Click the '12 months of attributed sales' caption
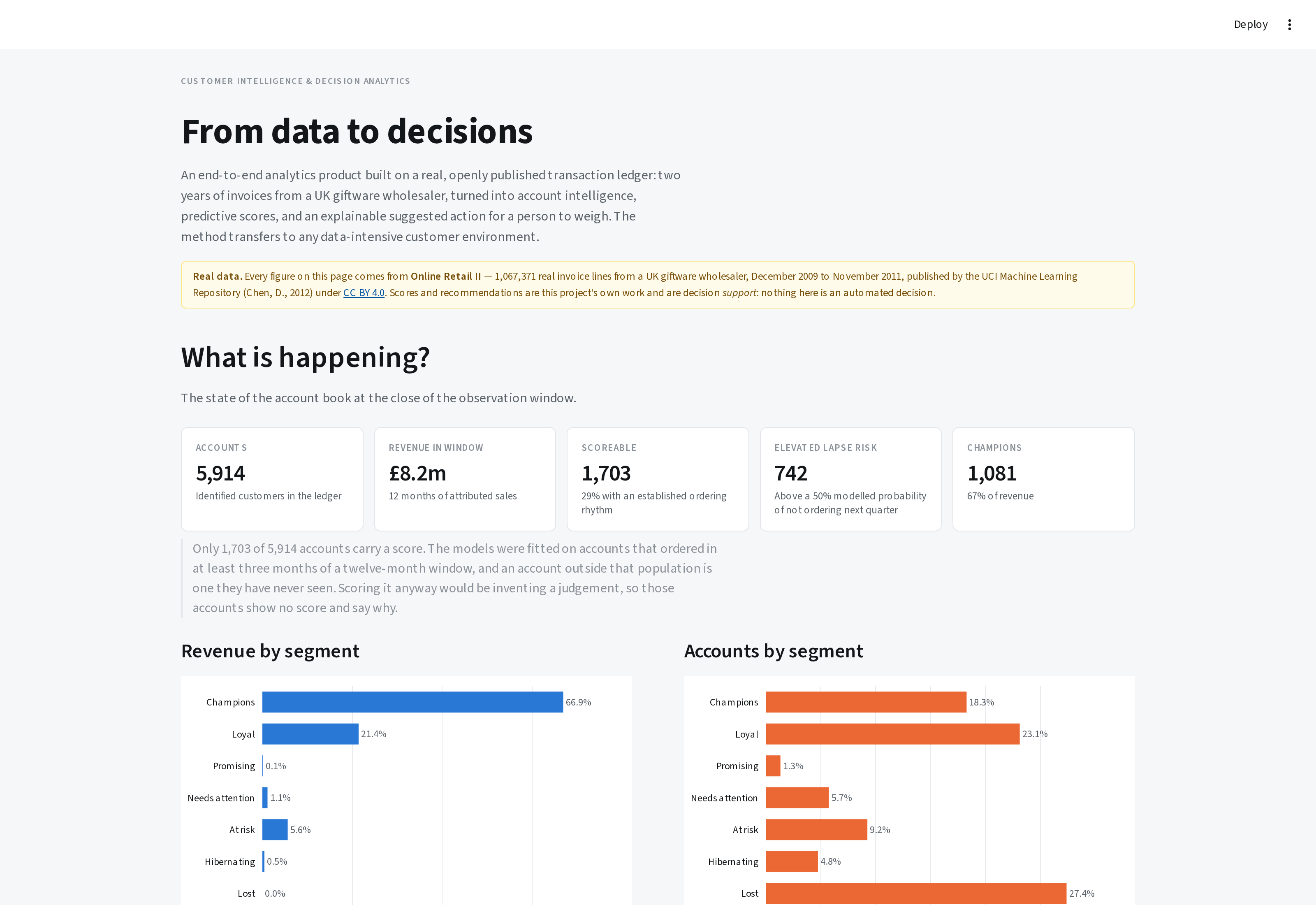Screen dimensions: 1316x905 (453, 496)
